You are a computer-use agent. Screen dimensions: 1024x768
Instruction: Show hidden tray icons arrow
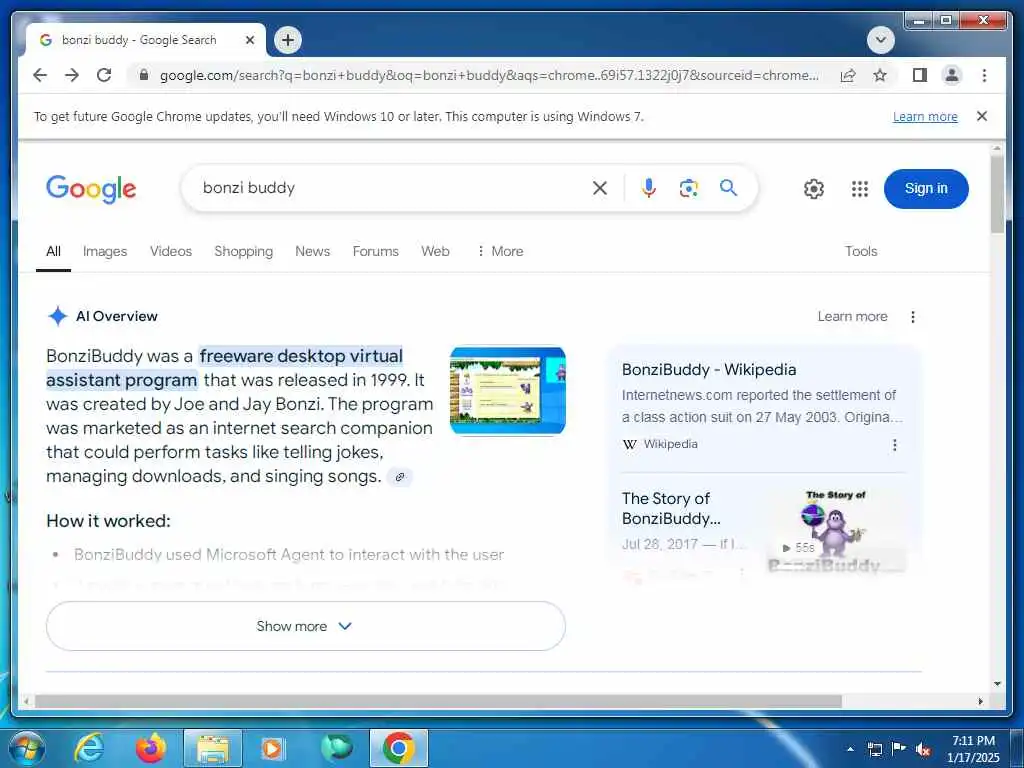tap(850, 749)
